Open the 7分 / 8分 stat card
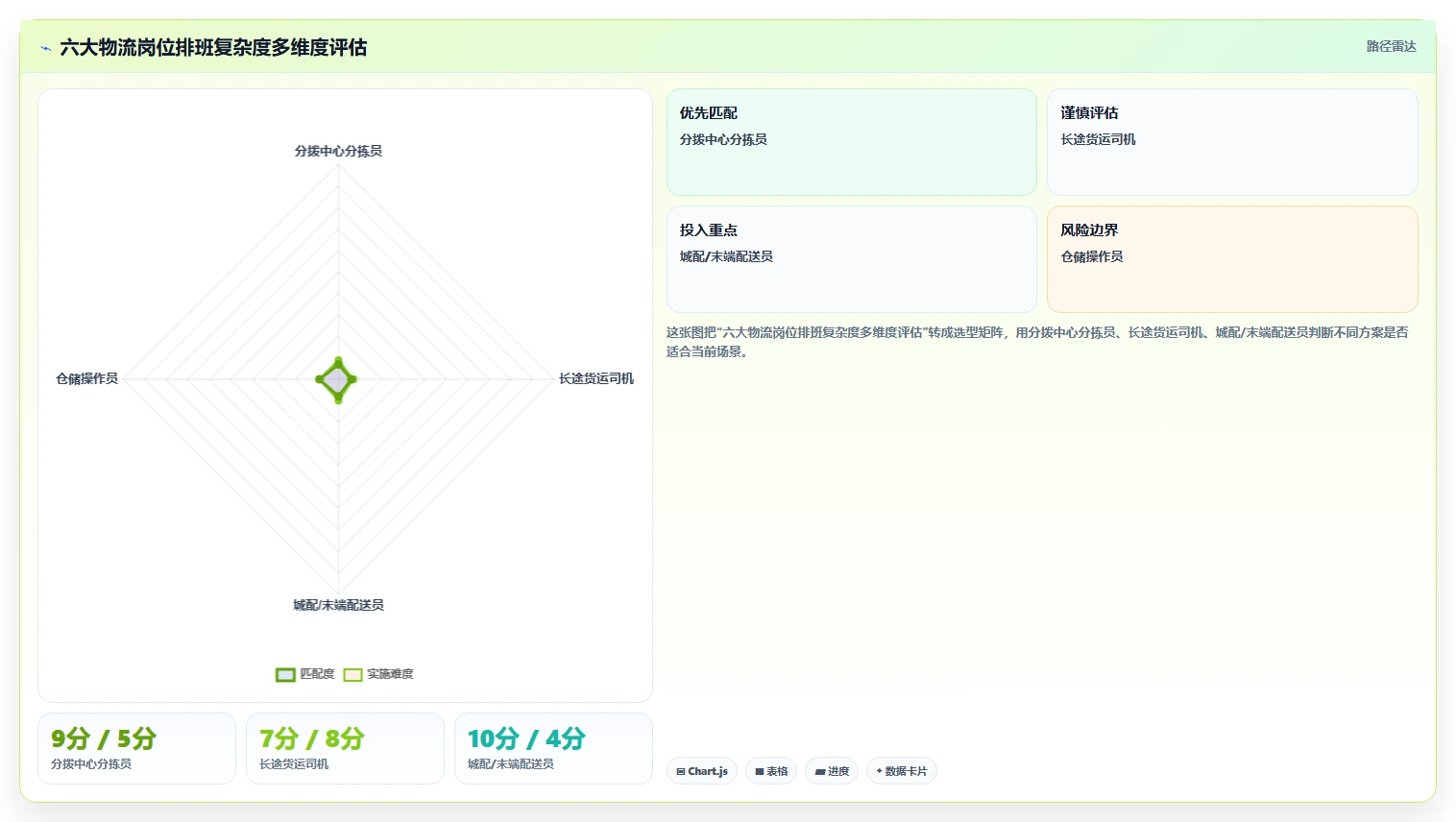The width and height of the screenshot is (1456, 822). 345,748
